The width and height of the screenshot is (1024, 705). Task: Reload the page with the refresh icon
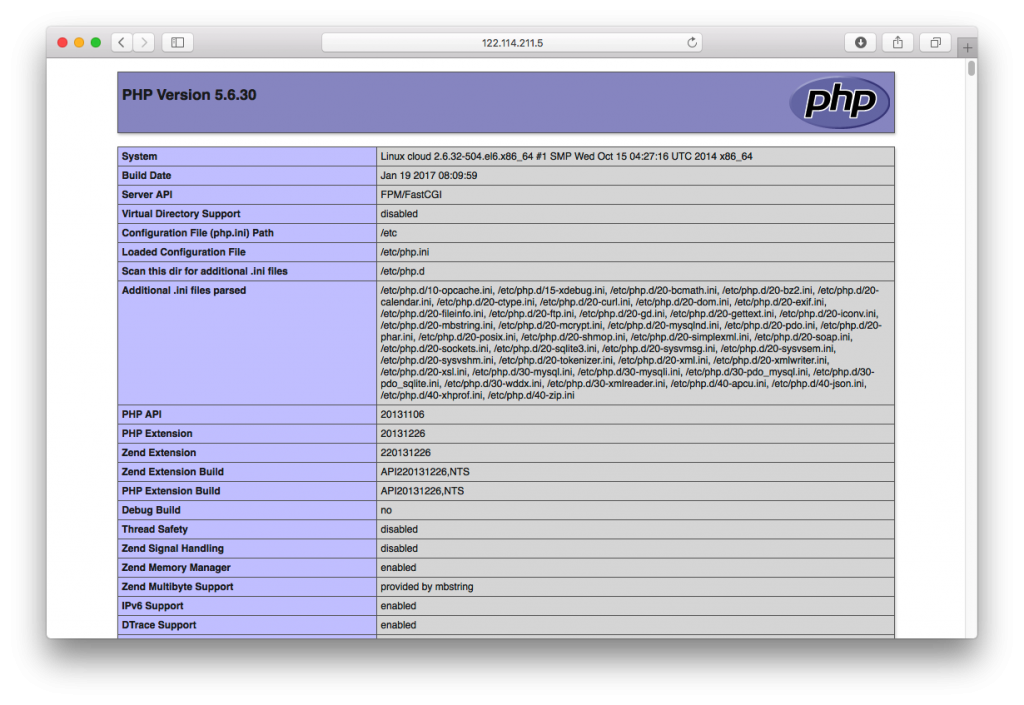pos(692,42)
